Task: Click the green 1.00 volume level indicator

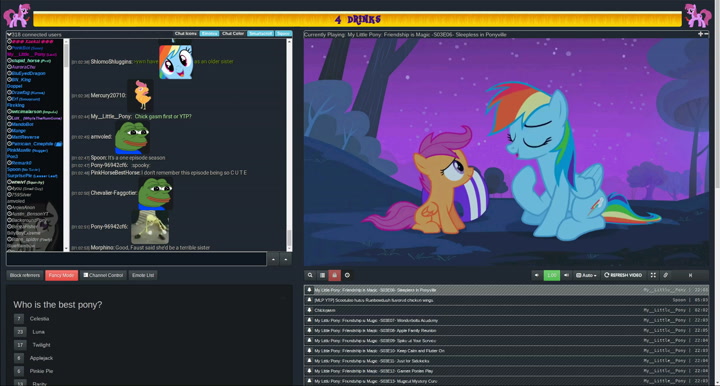Action: click(551, 275)
